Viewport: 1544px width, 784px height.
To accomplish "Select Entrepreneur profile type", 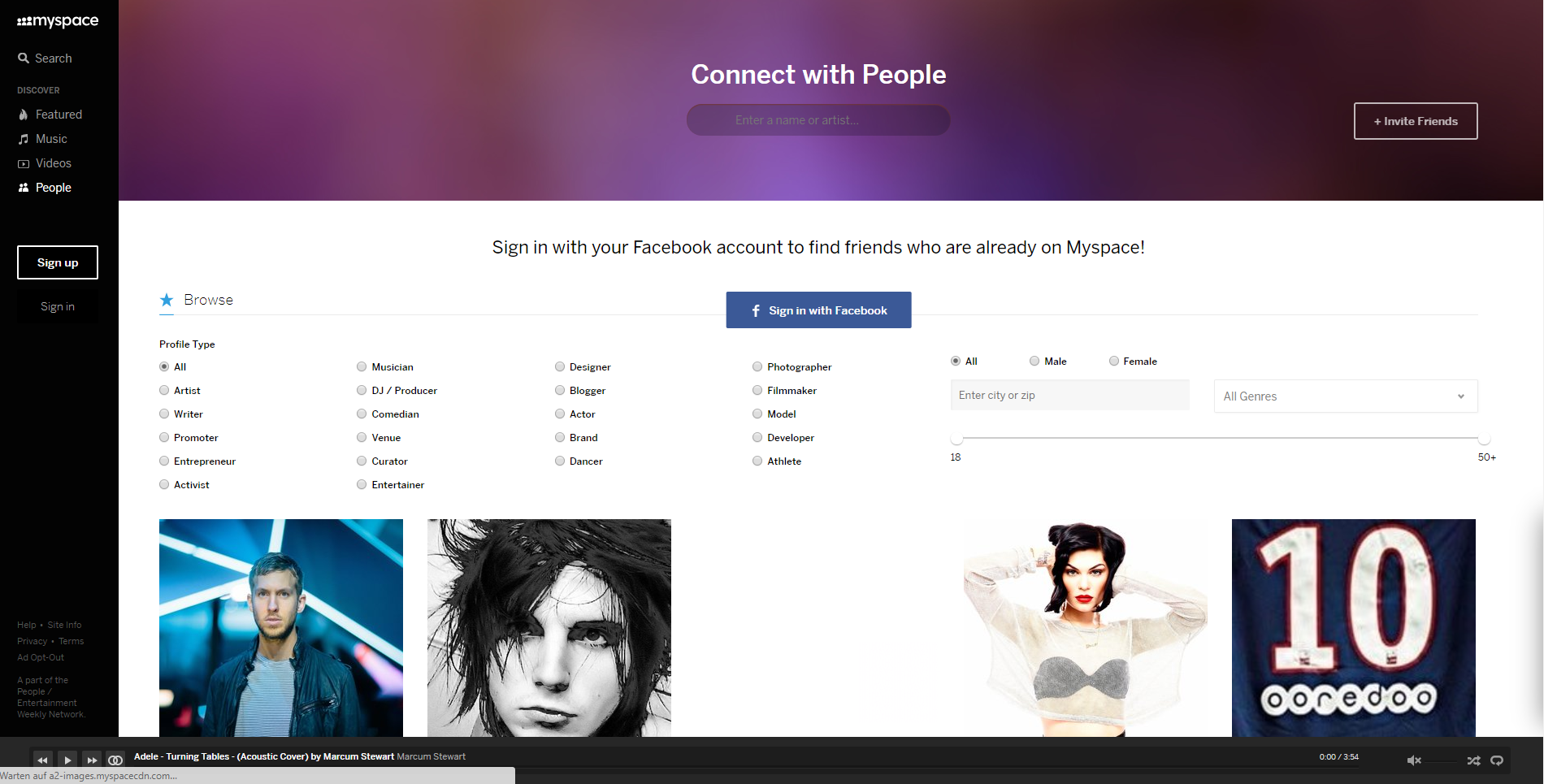I will click(164, 461).
